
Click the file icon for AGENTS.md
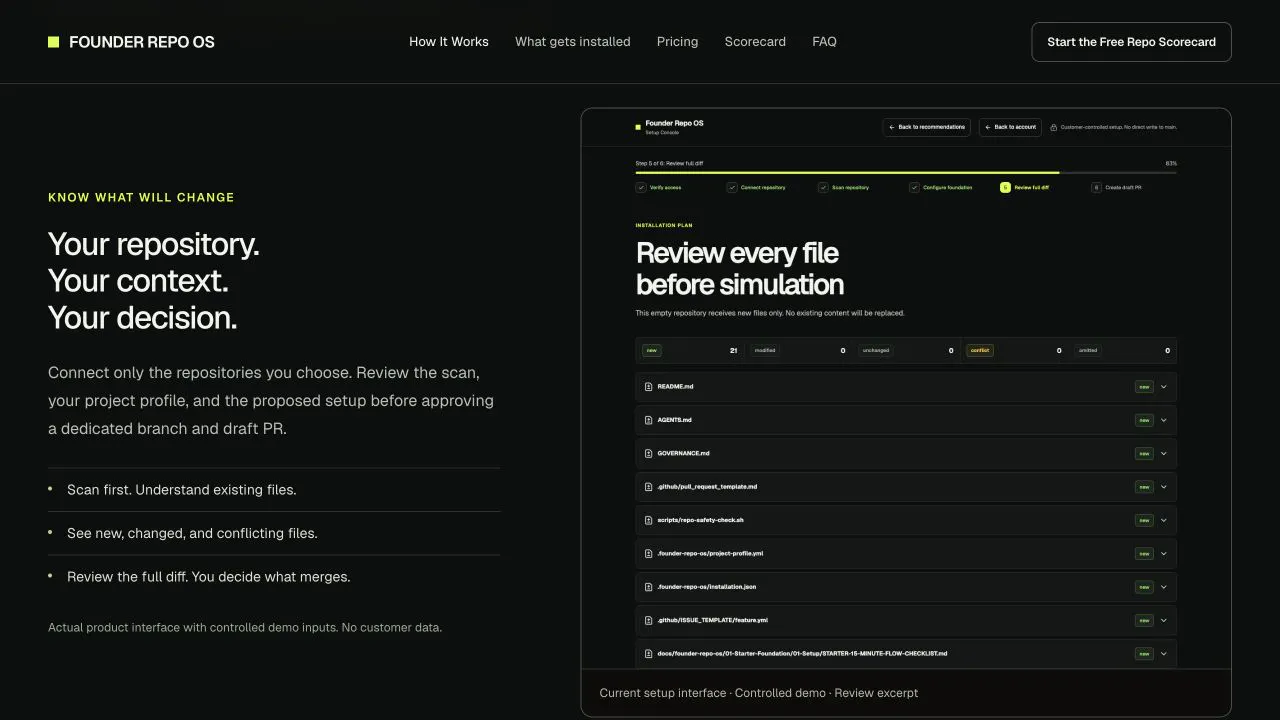(x=648, y=420)
